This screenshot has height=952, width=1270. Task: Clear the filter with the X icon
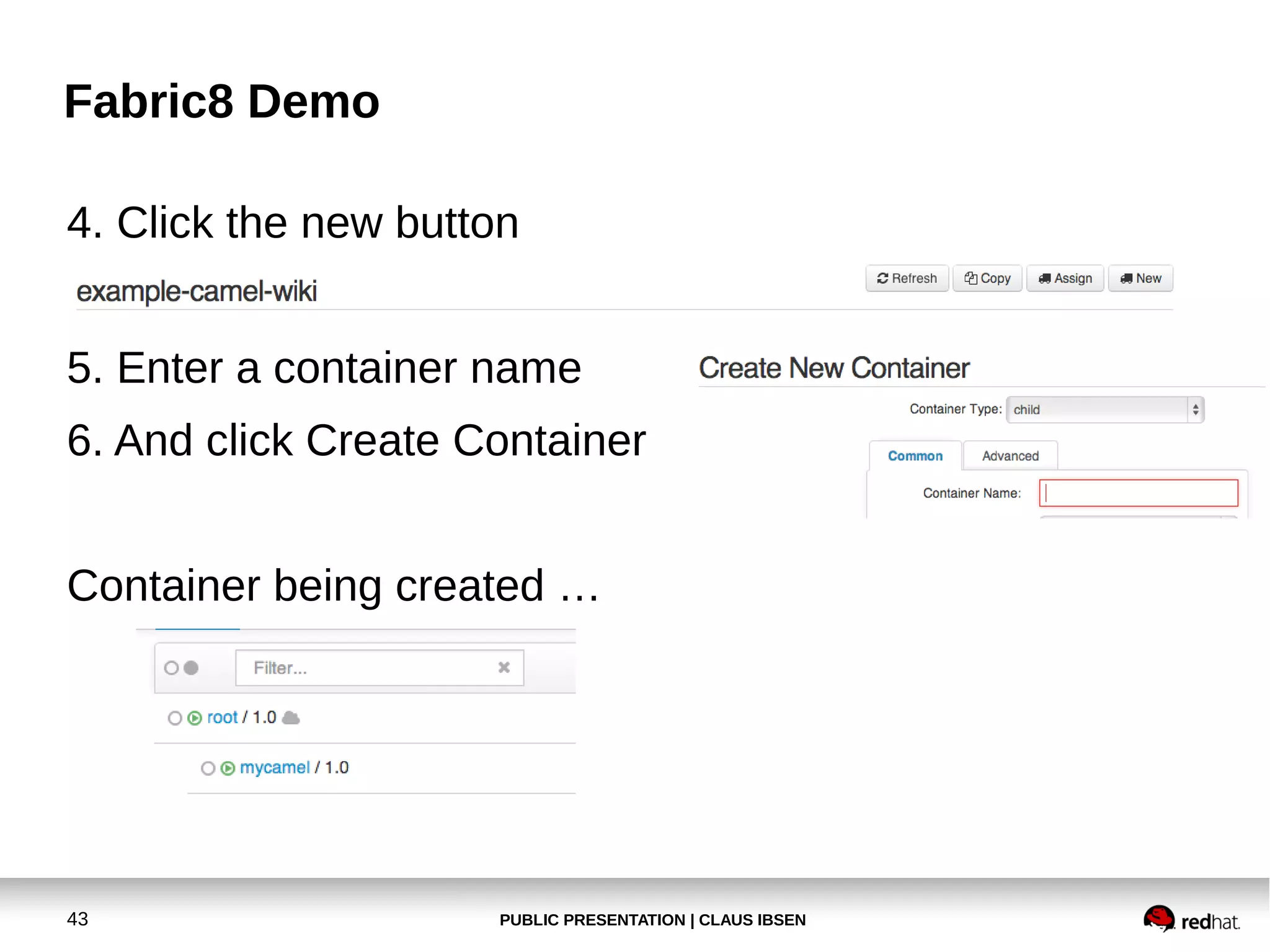coord(504,667)
